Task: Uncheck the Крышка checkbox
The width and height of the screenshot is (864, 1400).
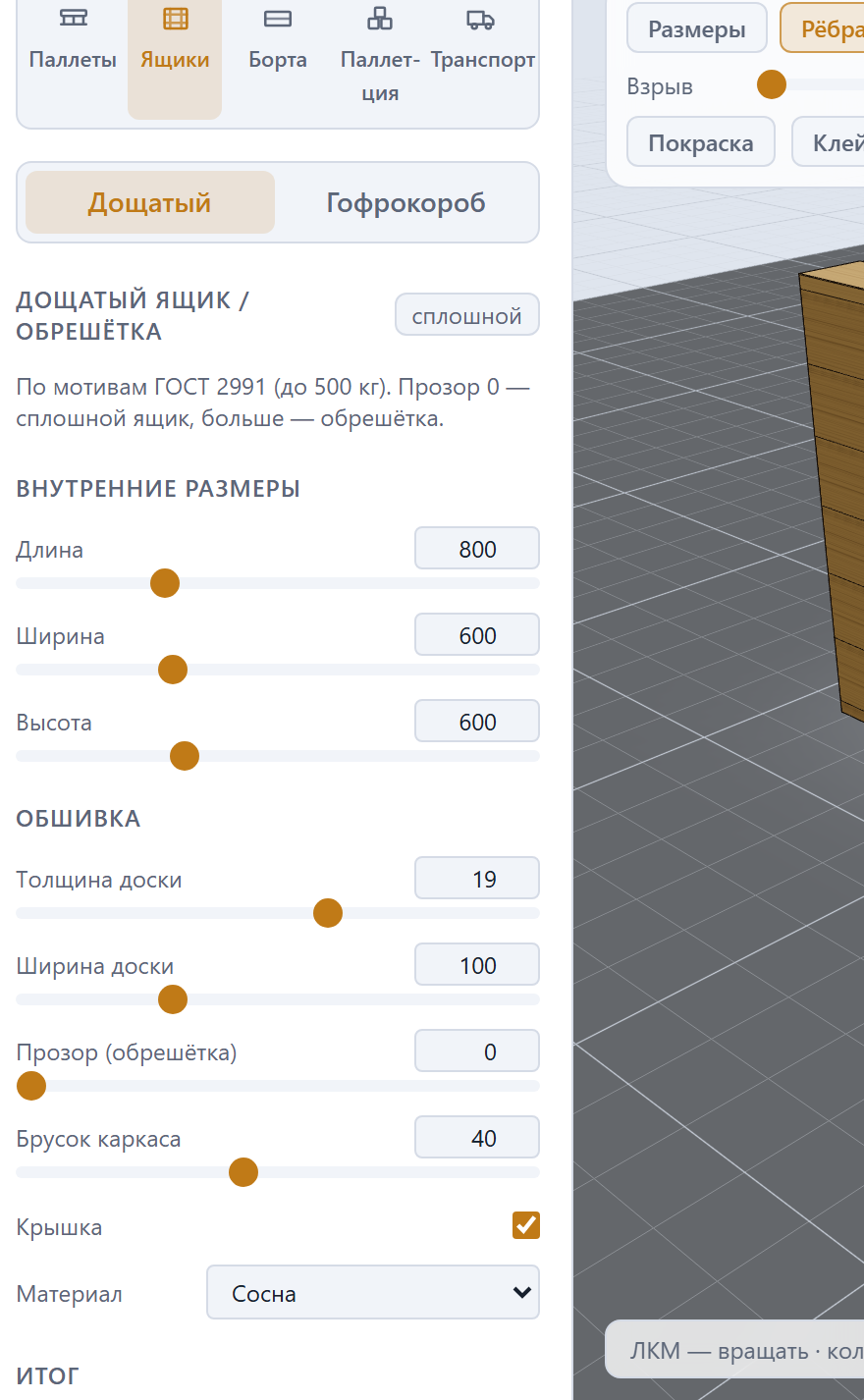Action: [526, 1225]
